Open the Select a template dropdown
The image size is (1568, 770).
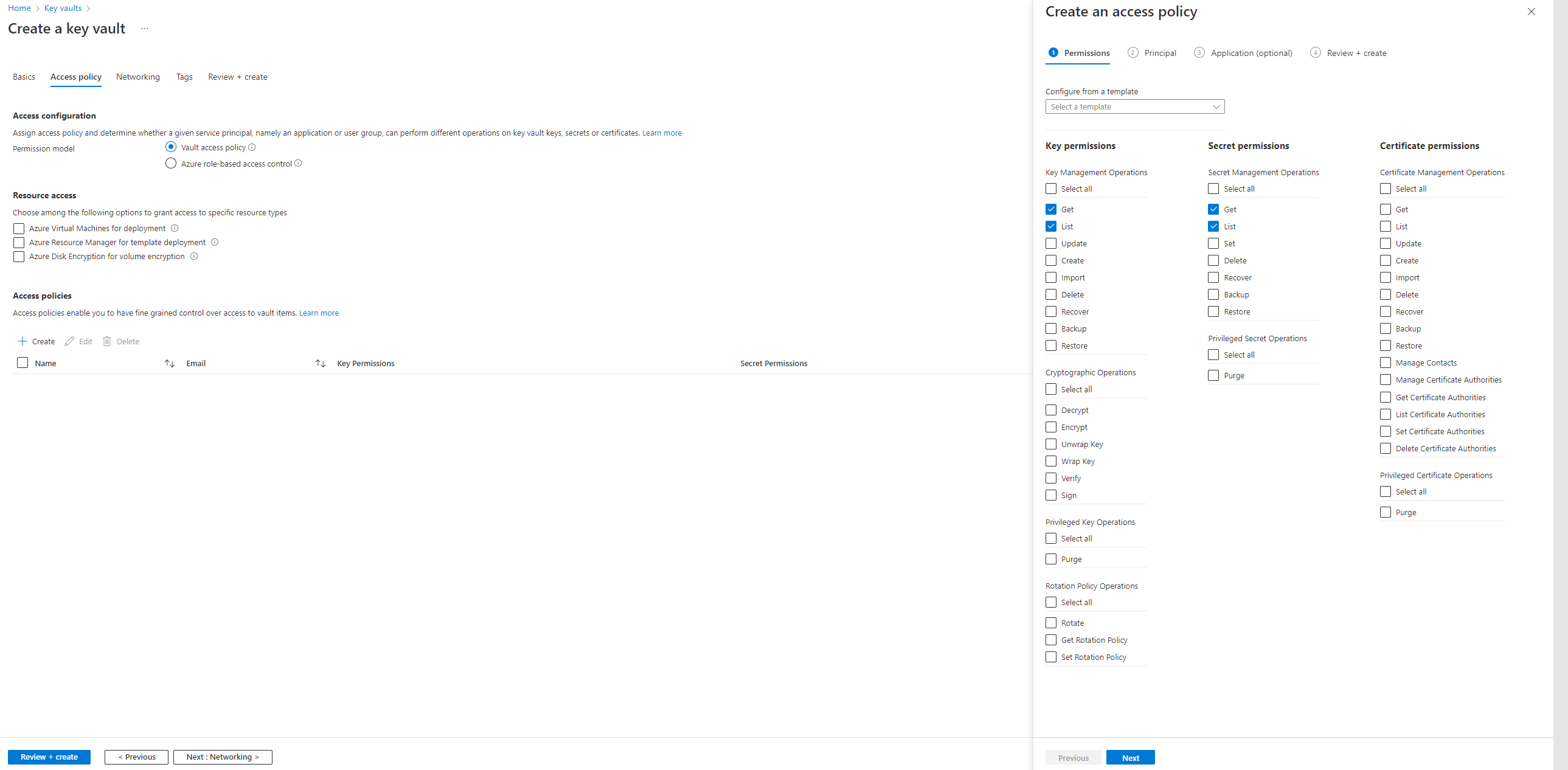1134,106
